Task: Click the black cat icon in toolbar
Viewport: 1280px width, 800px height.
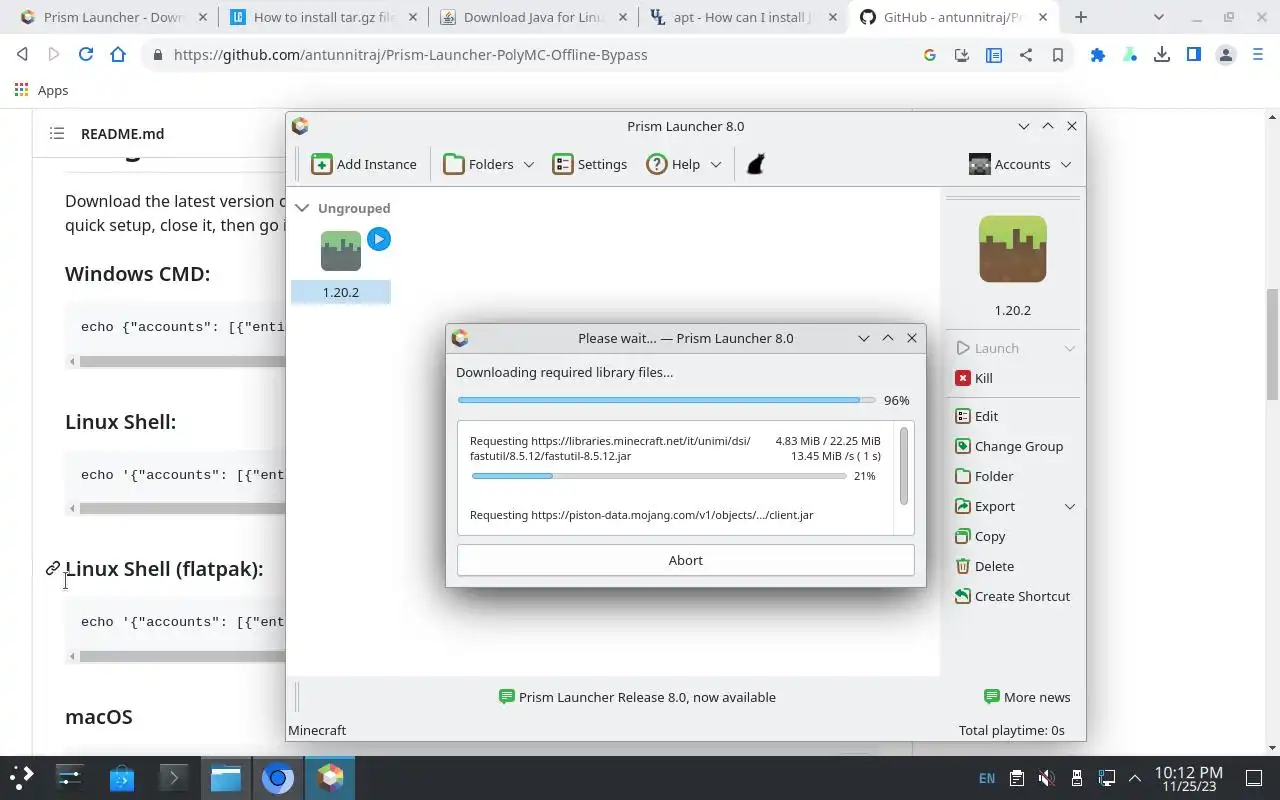Action: click(x=756, y=164)
